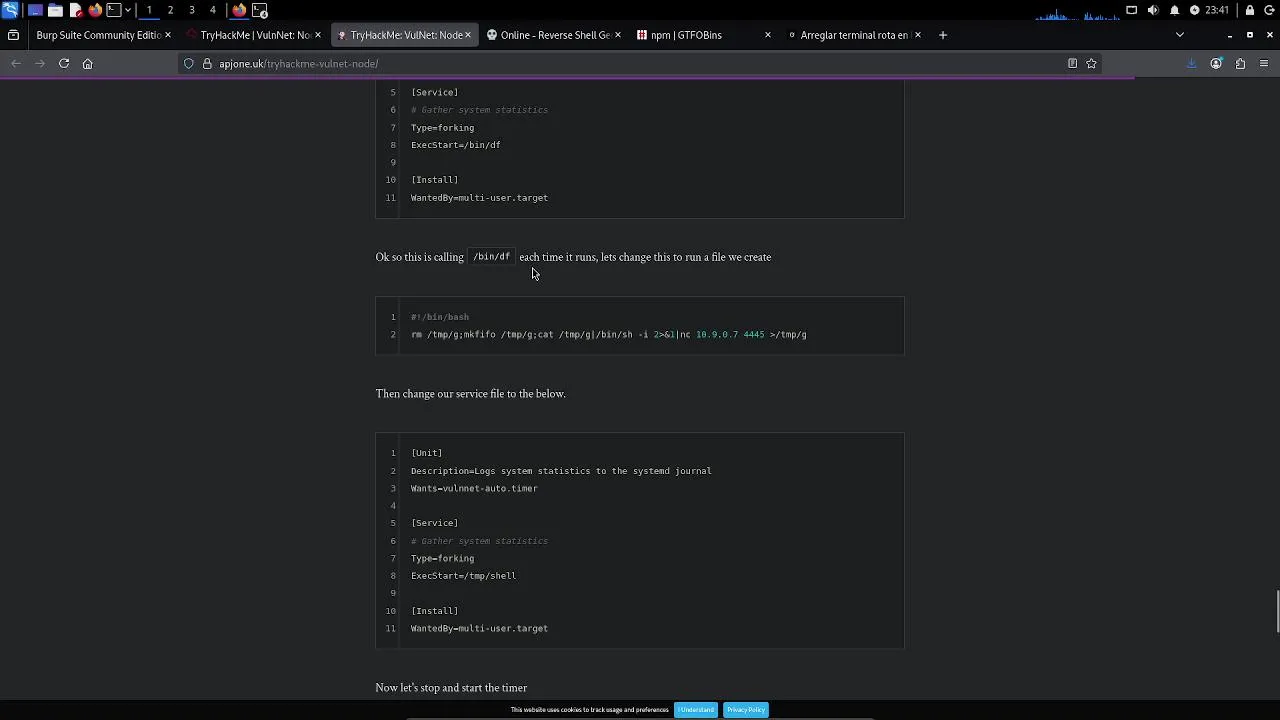Screen dimensions: 1280x720
Task: Click the 'Description=Logs system statistics' line
Action: 561,471
